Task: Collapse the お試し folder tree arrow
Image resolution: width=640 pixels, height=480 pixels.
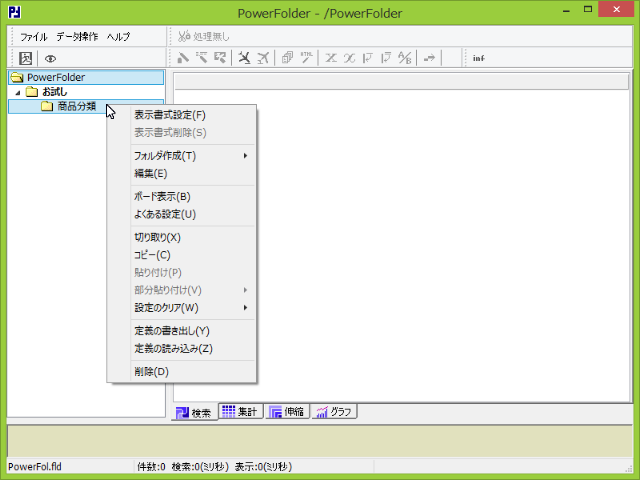Action: [x=18, y=92]
